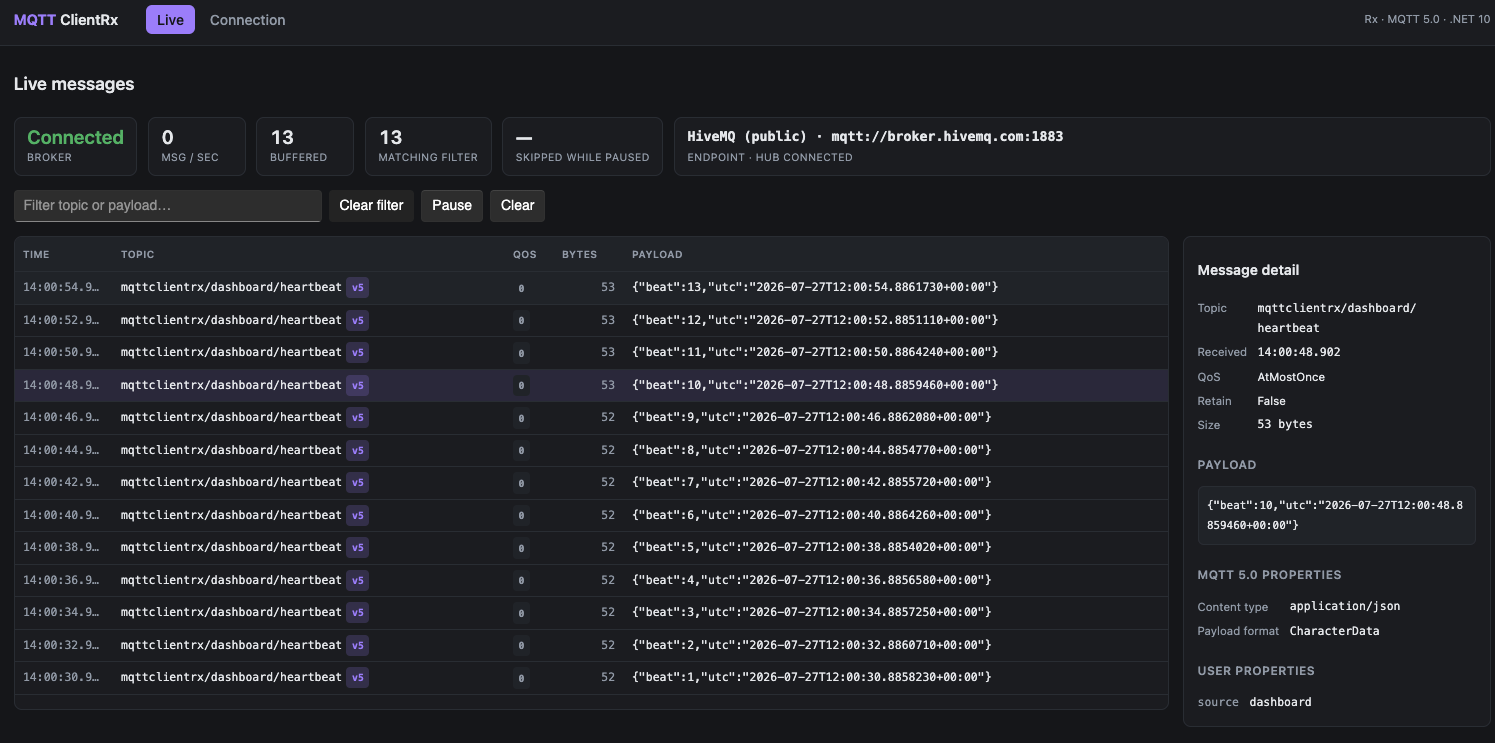Click the Buffered count card
The height and width of the screenshot is (743, 1495).
(305, 146)
